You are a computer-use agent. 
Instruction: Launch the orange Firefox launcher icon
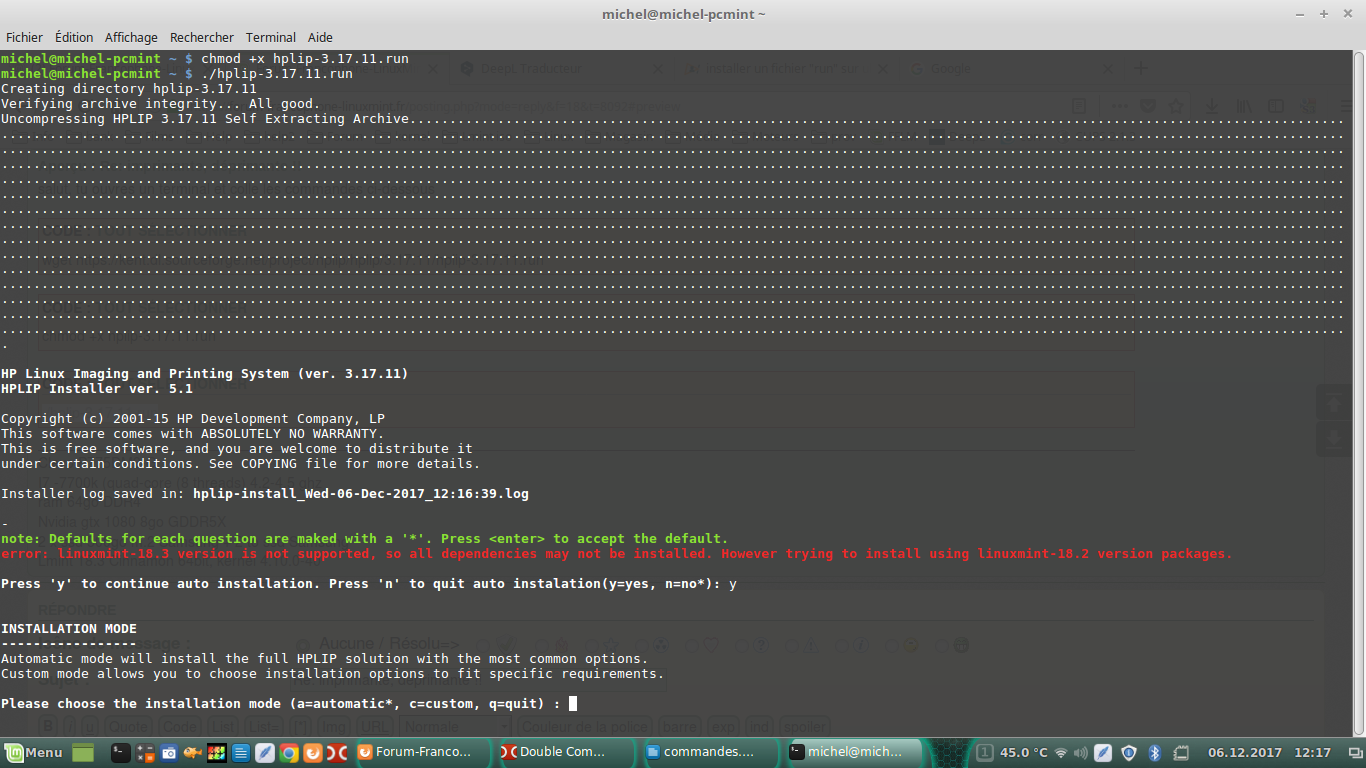(x=313, y=752)
